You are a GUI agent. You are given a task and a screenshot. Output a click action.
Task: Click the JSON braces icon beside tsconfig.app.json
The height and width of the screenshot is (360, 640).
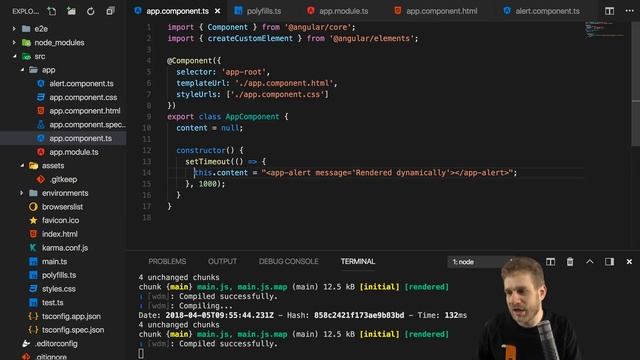tap(33, 316)
